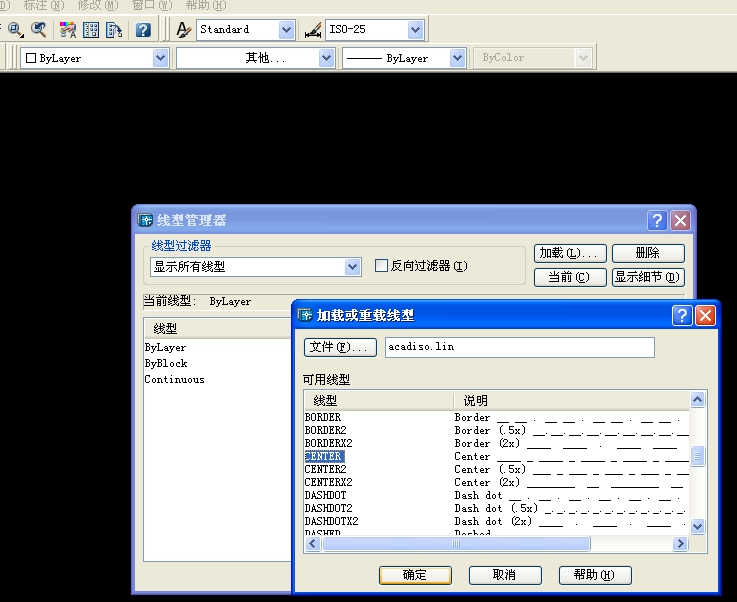Click the horizontal scroll right arrow
This screenshot has width=737, height=602.
[x=680, y=544]
